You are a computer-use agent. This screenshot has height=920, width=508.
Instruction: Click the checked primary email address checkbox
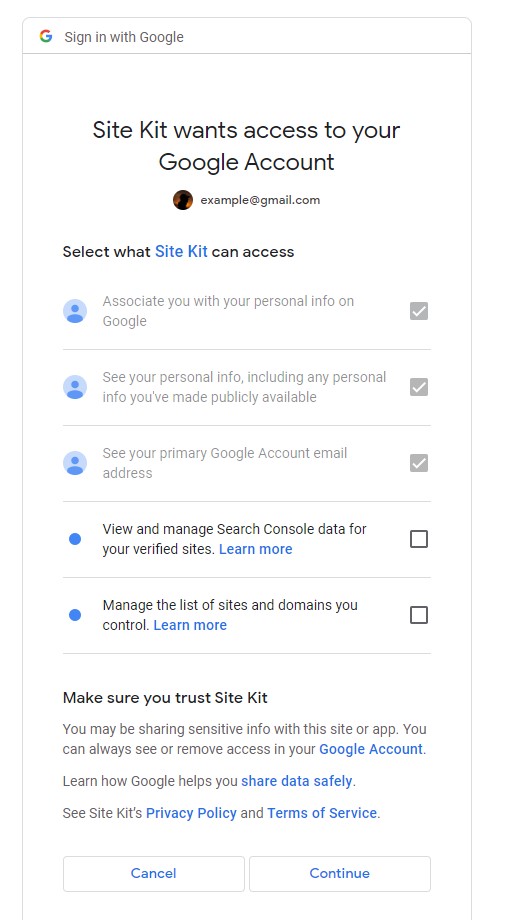pos(419,463)
